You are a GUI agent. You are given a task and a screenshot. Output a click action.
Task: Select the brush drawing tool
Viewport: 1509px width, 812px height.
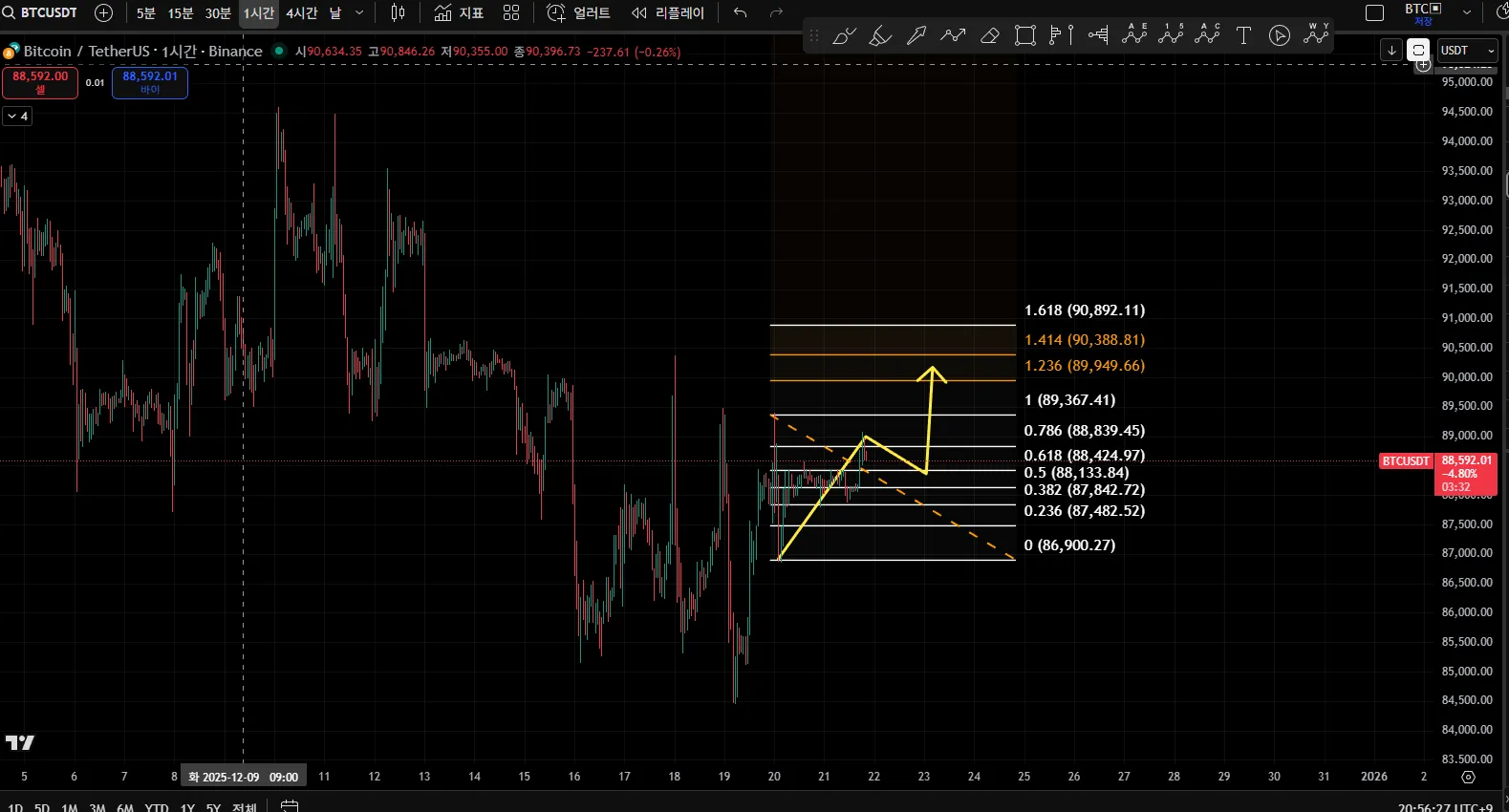(x=844, y=36)
